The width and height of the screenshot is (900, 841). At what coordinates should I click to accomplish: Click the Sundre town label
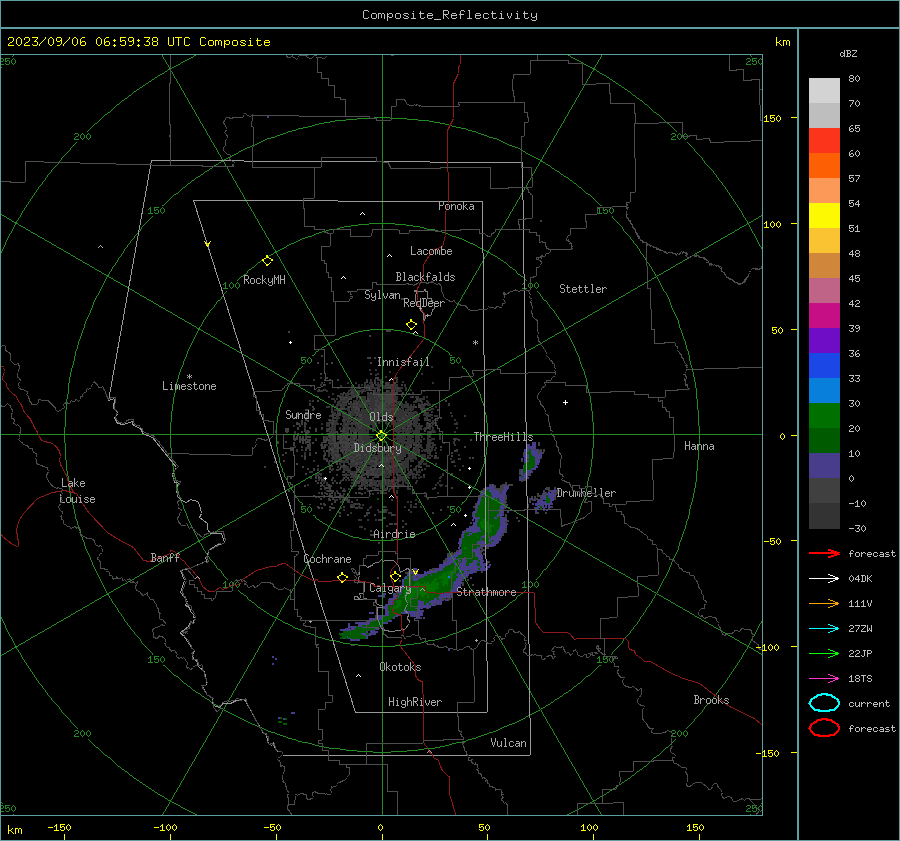303,415
